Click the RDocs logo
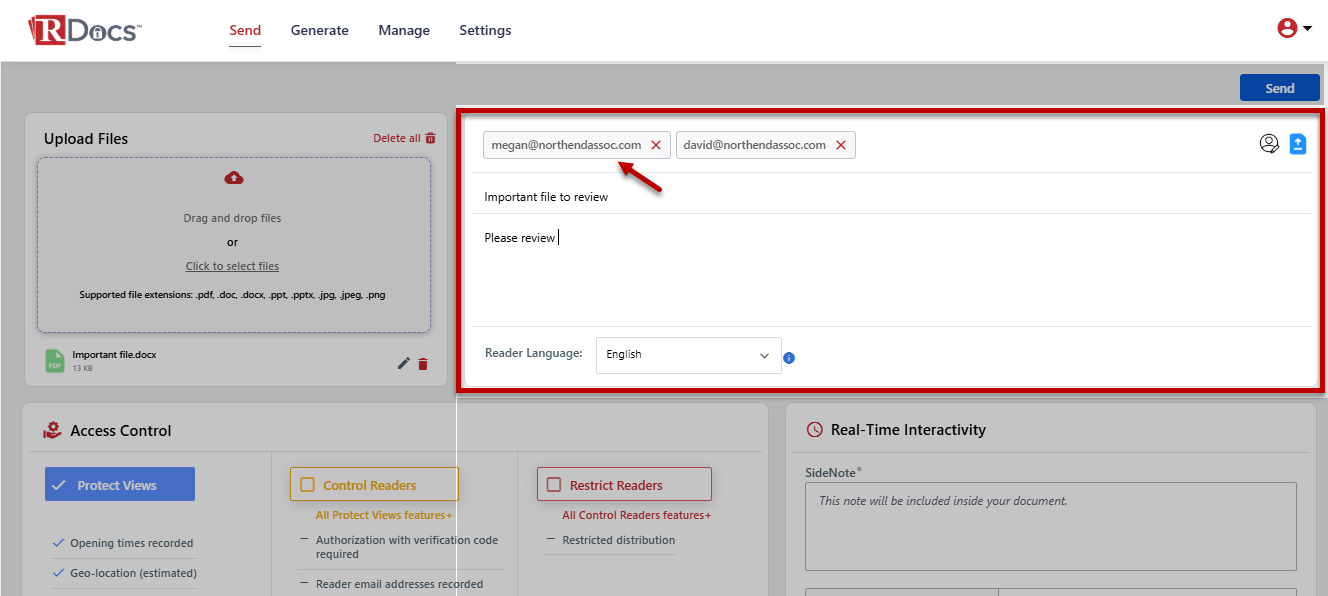Viewport: 1328px width, 596px height. pos(84,30)
